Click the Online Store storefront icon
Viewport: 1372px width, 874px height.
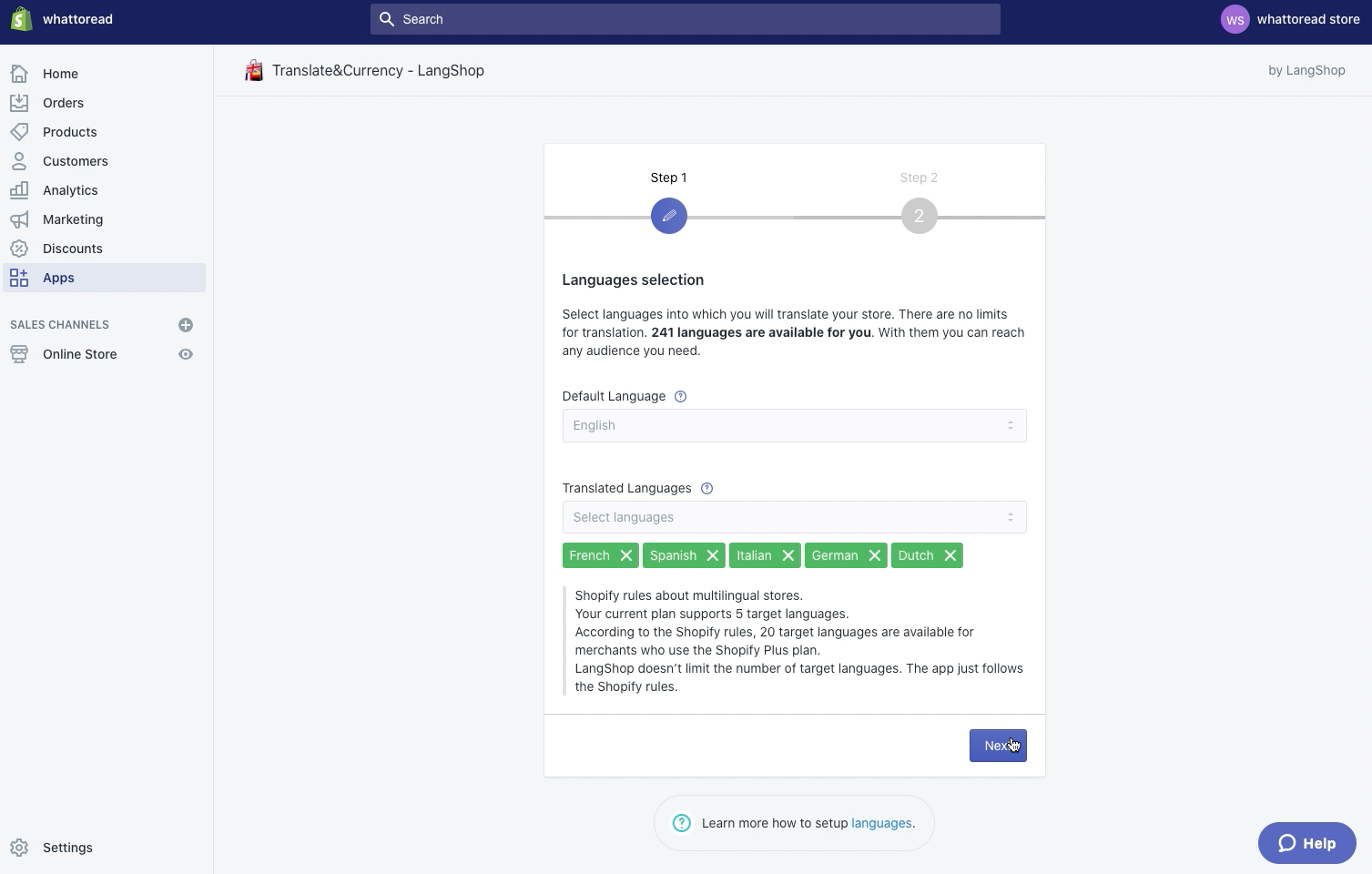pos(19,354)
